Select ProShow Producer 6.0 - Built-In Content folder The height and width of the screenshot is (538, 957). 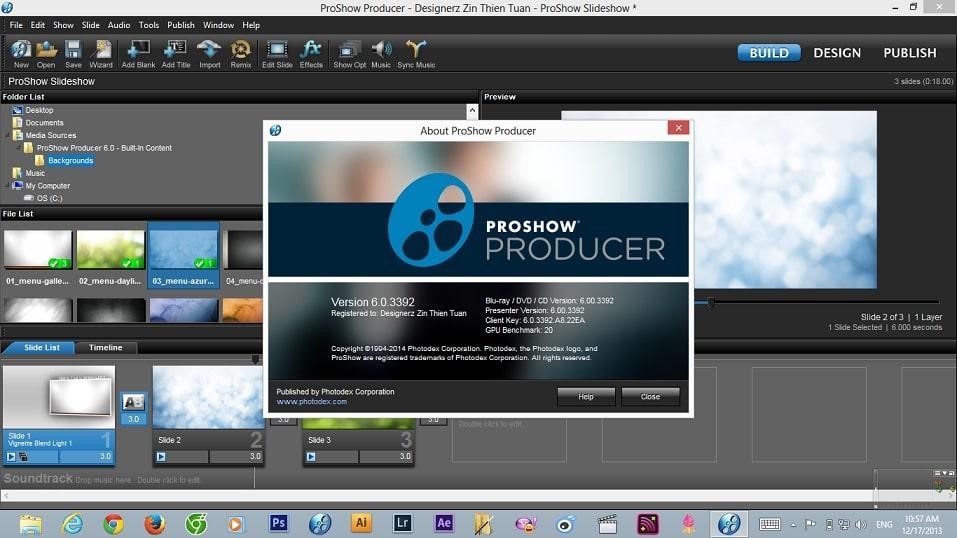[x=104, y=148]
